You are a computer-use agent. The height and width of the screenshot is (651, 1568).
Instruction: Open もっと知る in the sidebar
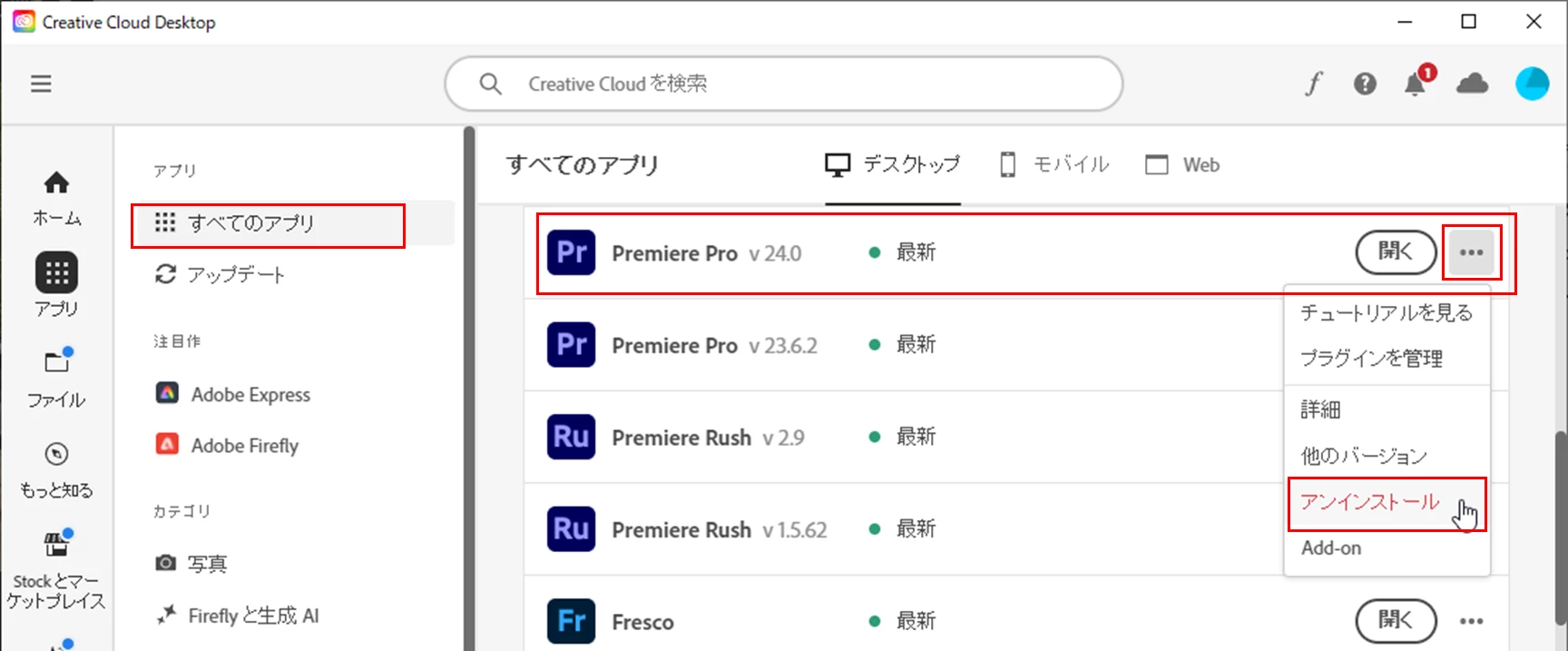pyautogui.click(x=56, y=469)
